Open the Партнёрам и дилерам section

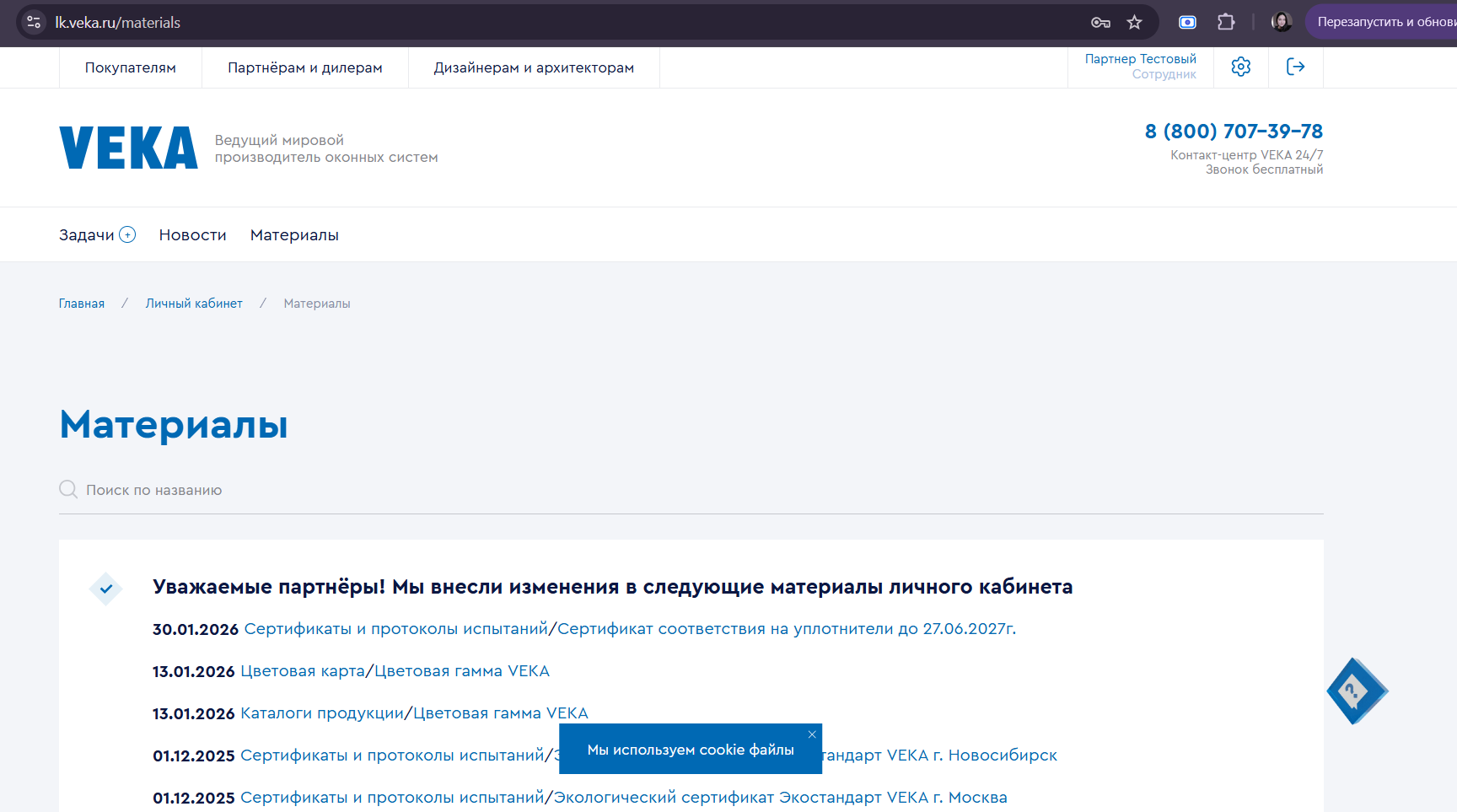tap(305, 67)
